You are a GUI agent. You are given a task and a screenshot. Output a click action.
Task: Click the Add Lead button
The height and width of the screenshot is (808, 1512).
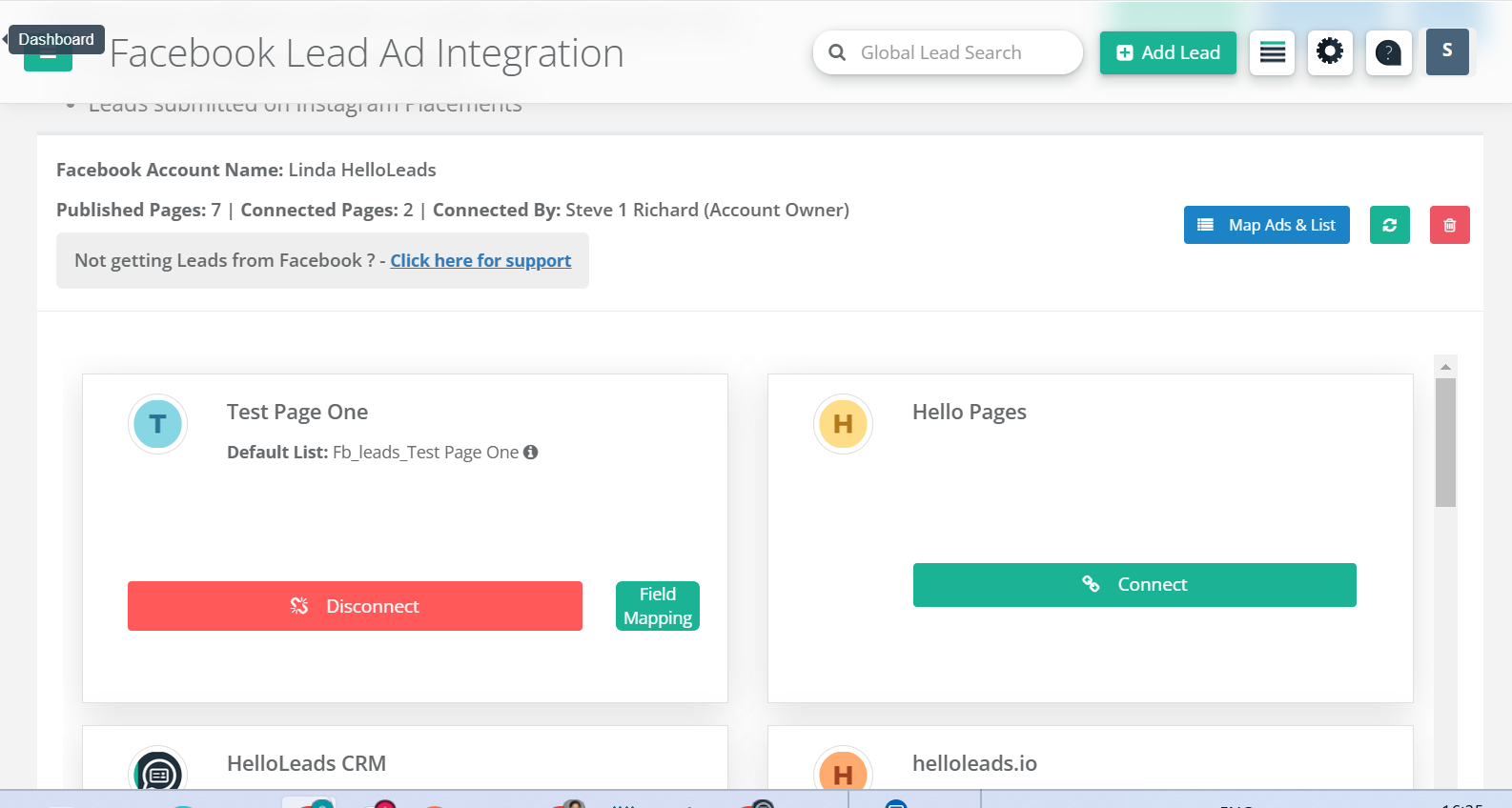tap(1168, 52)
